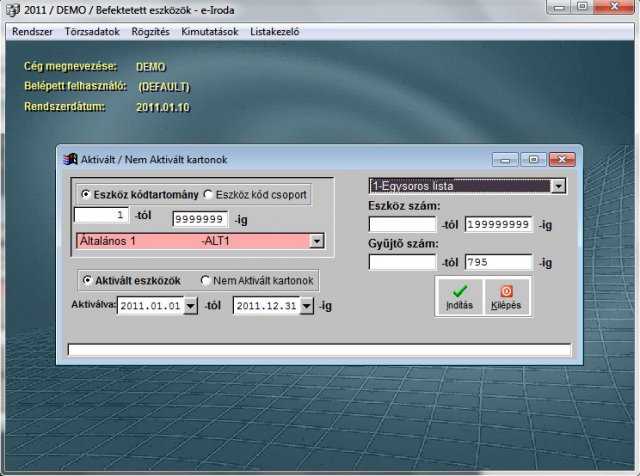Click the 9999999 code range field
This screenshot has width=640, height=476.
(199, 219)
